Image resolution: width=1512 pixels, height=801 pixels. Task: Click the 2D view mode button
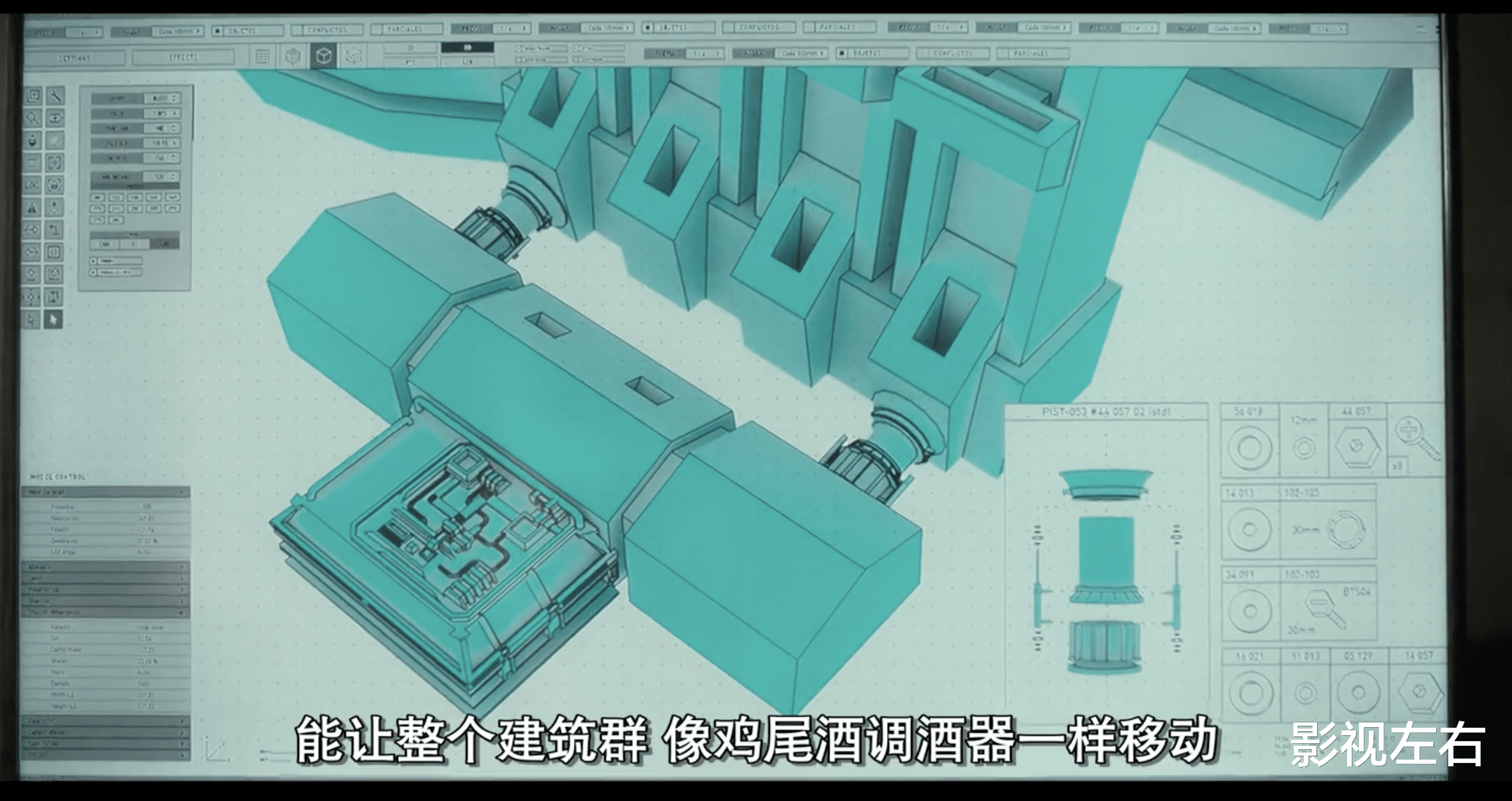(x=410, y=48)
